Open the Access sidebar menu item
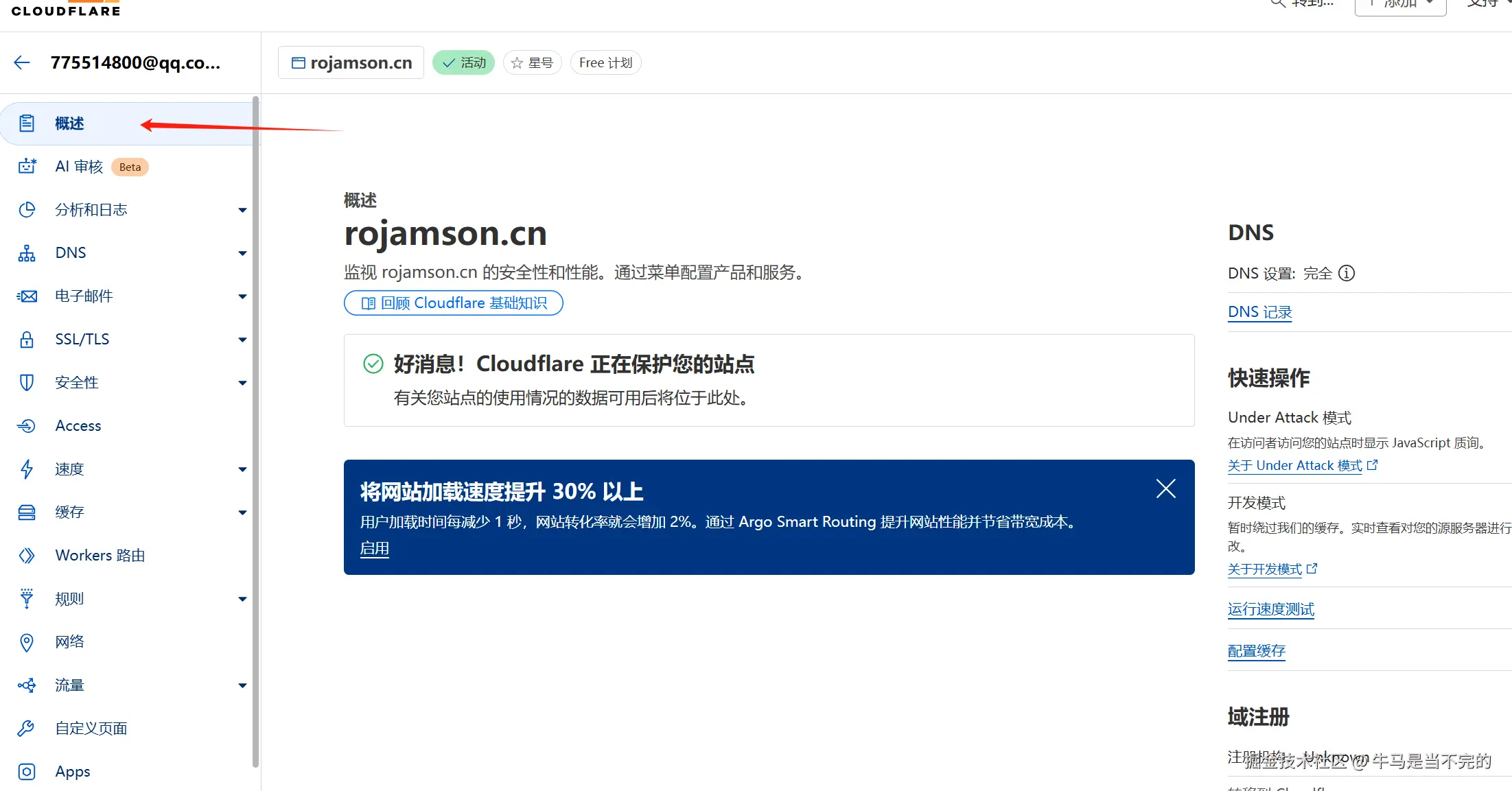 [126, 426]
